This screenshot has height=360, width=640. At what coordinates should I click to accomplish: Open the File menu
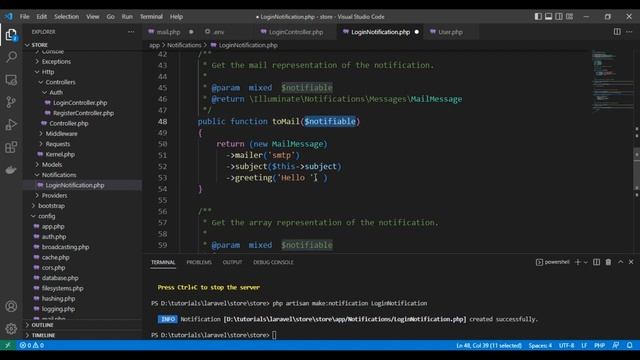24,17
